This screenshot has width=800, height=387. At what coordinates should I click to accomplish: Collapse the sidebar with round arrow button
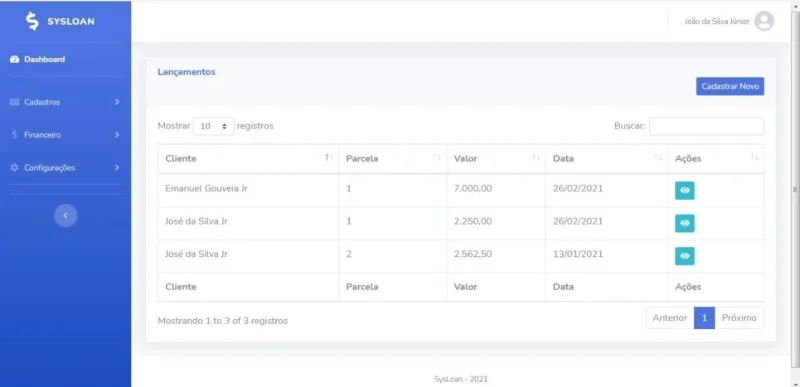pos(65,216)
